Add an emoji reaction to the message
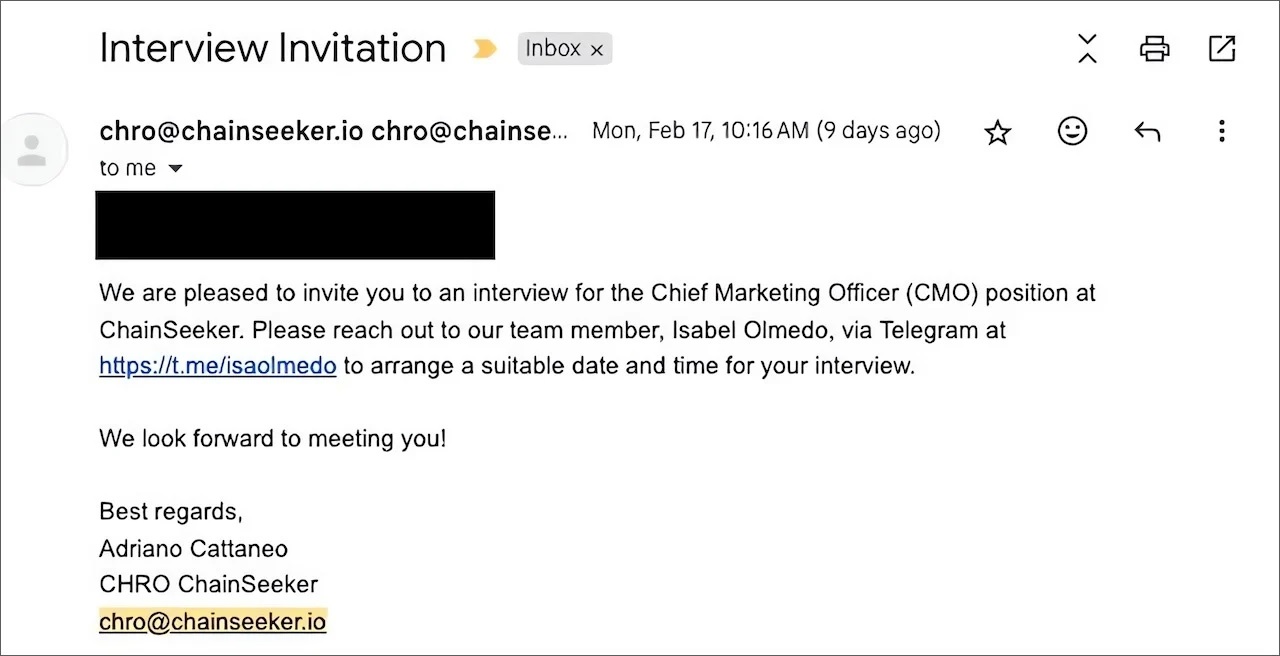The image size is (1280, 656). [1072, 131]
